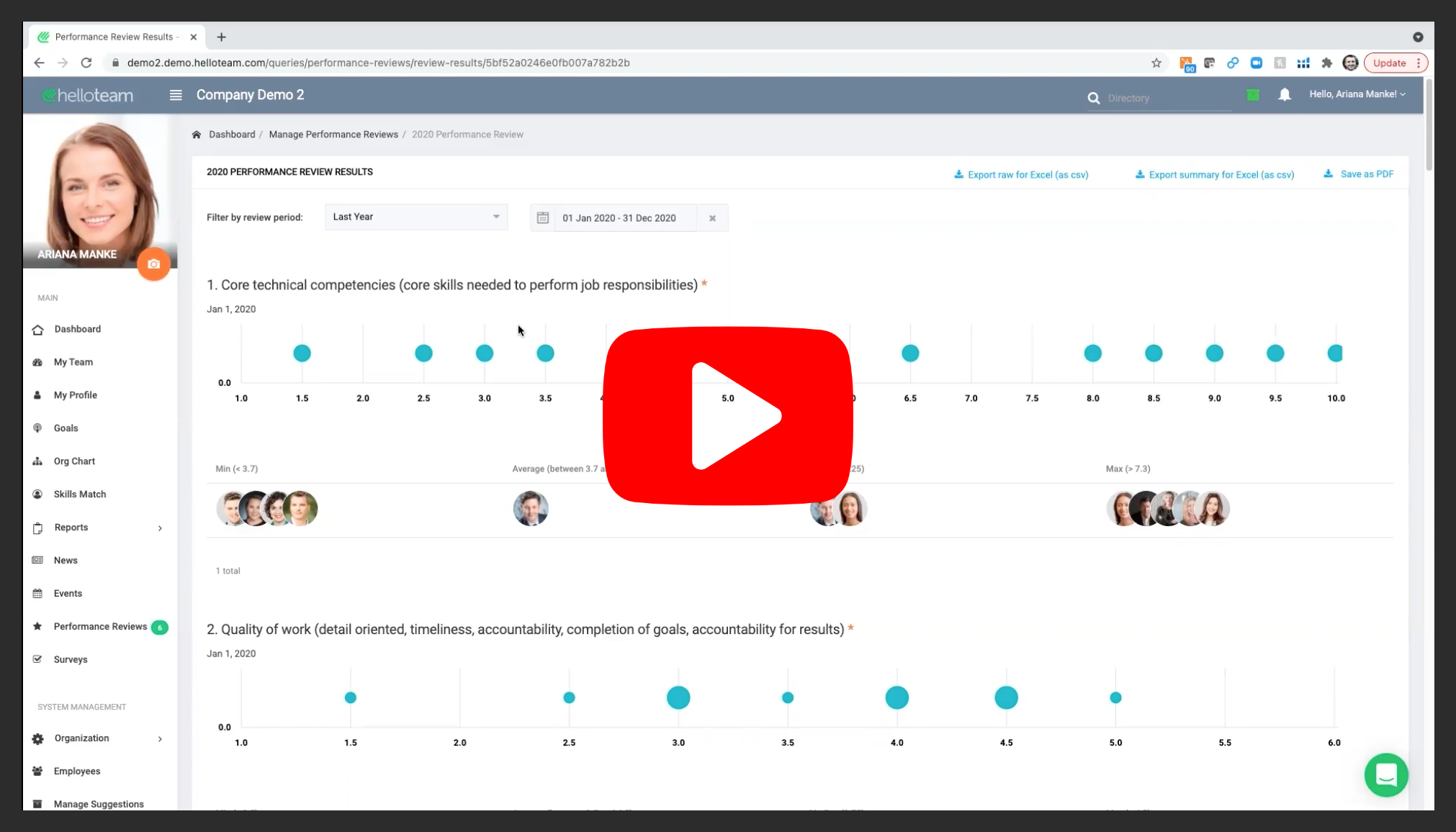Viewport: 1456px width, 832px height.
Task: Click the Org Chart sidebar icon
Action: click(38, 461)
